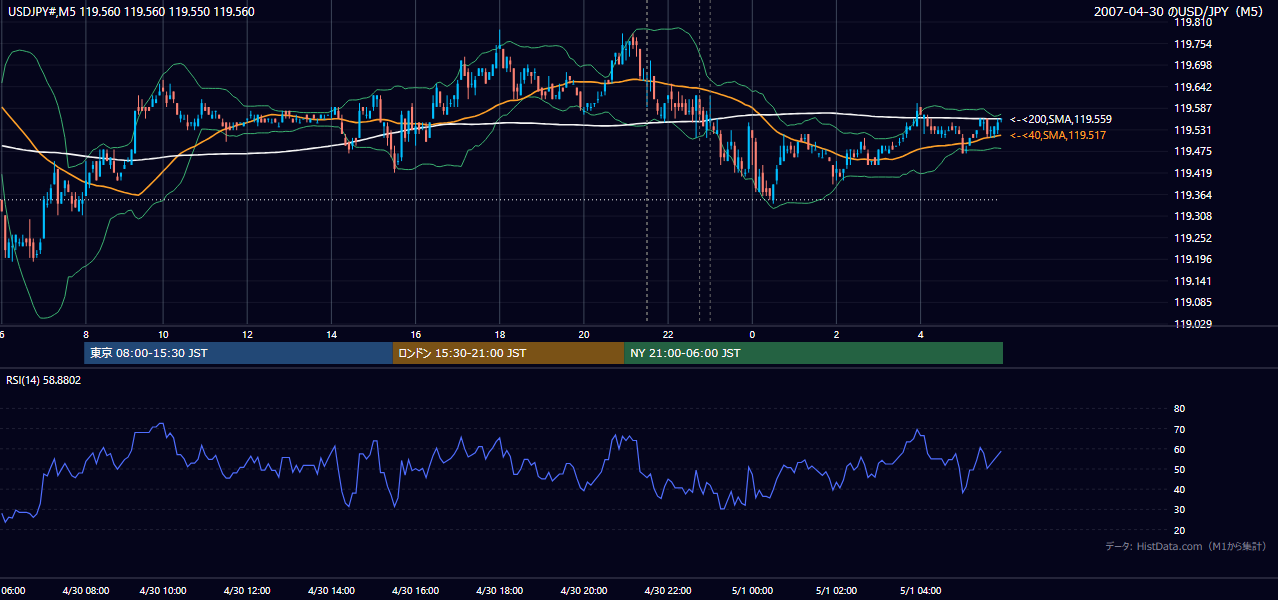Click RSI axis level 40
This screenshot has width=1278, height=600.
(x=1180, y=489)
